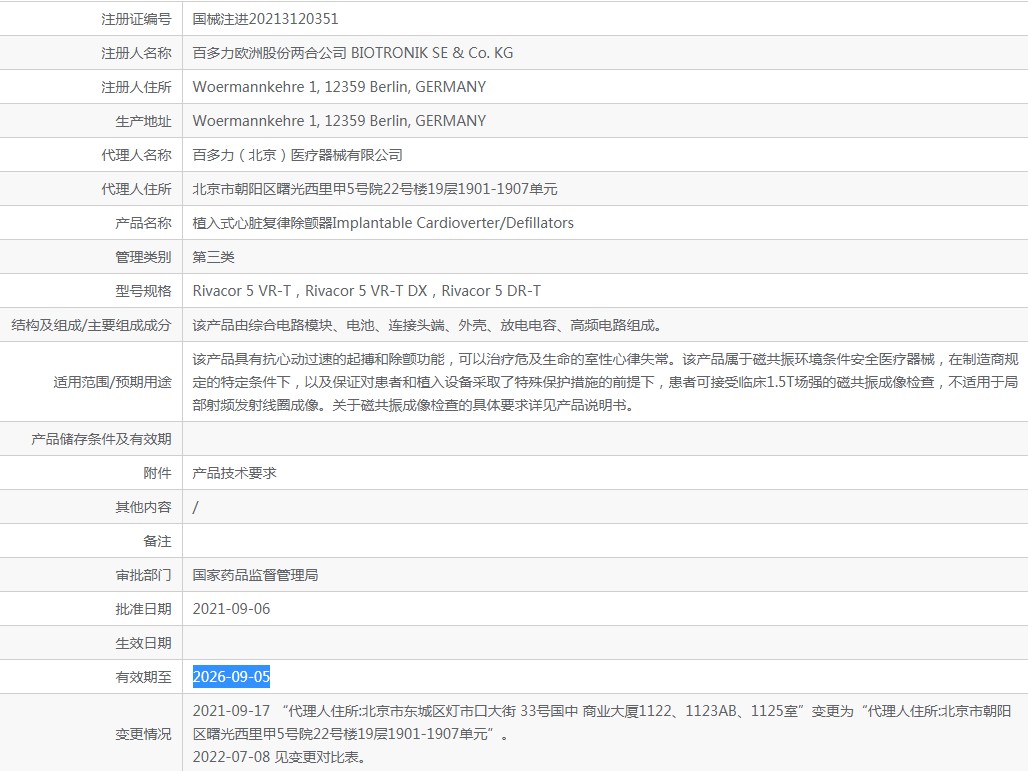Image resolution: width=1028 pixels, height=771 pixels.
Task: Click the label 附件
Action: pyautogui.click(x=157, y=473)
